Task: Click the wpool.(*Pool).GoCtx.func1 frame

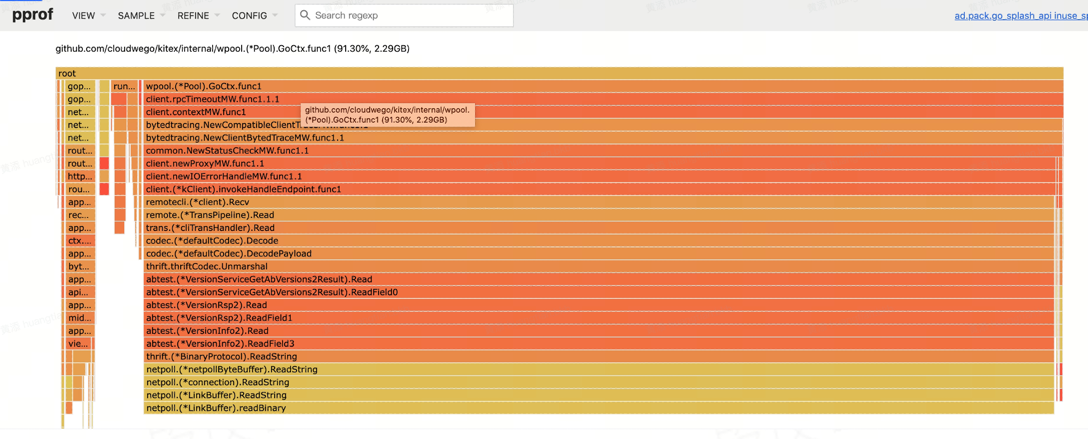Action: pyautogui.click(x=600, y=86)
